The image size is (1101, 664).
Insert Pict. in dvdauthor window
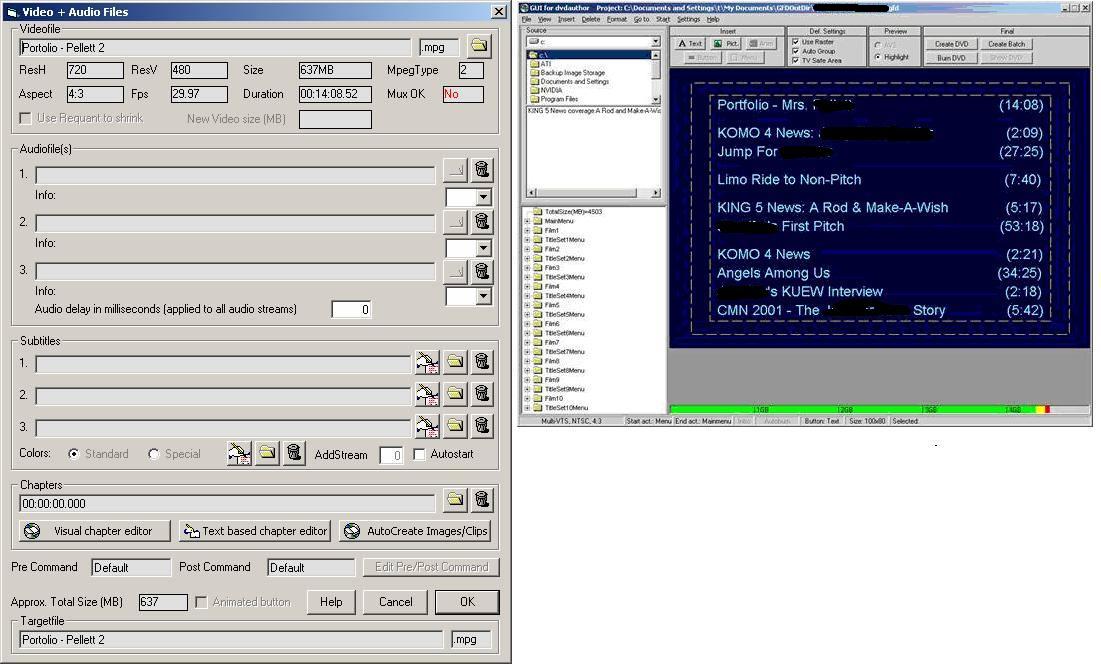click(726, 44)
